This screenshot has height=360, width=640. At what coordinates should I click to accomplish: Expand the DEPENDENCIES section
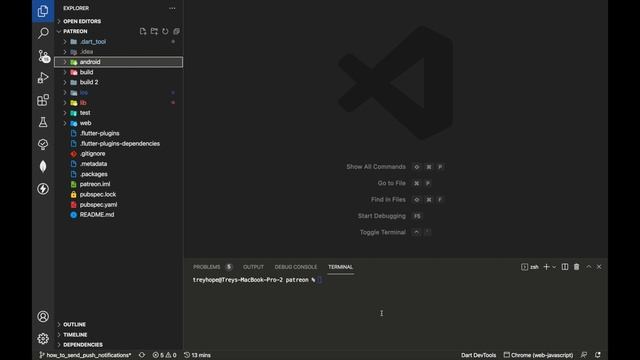118,345
